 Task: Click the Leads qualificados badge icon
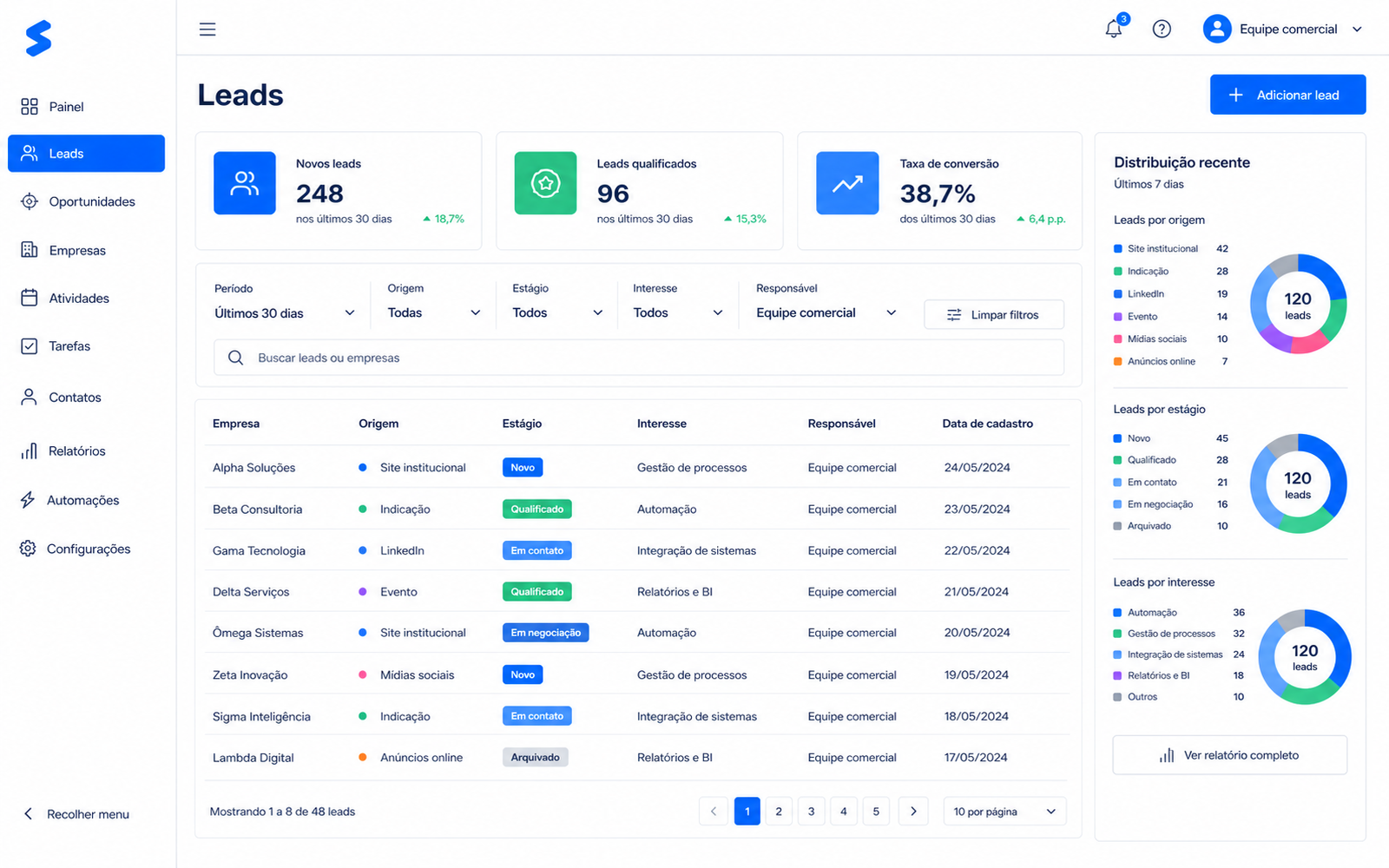pyautogui.click(x=545, y=183)
